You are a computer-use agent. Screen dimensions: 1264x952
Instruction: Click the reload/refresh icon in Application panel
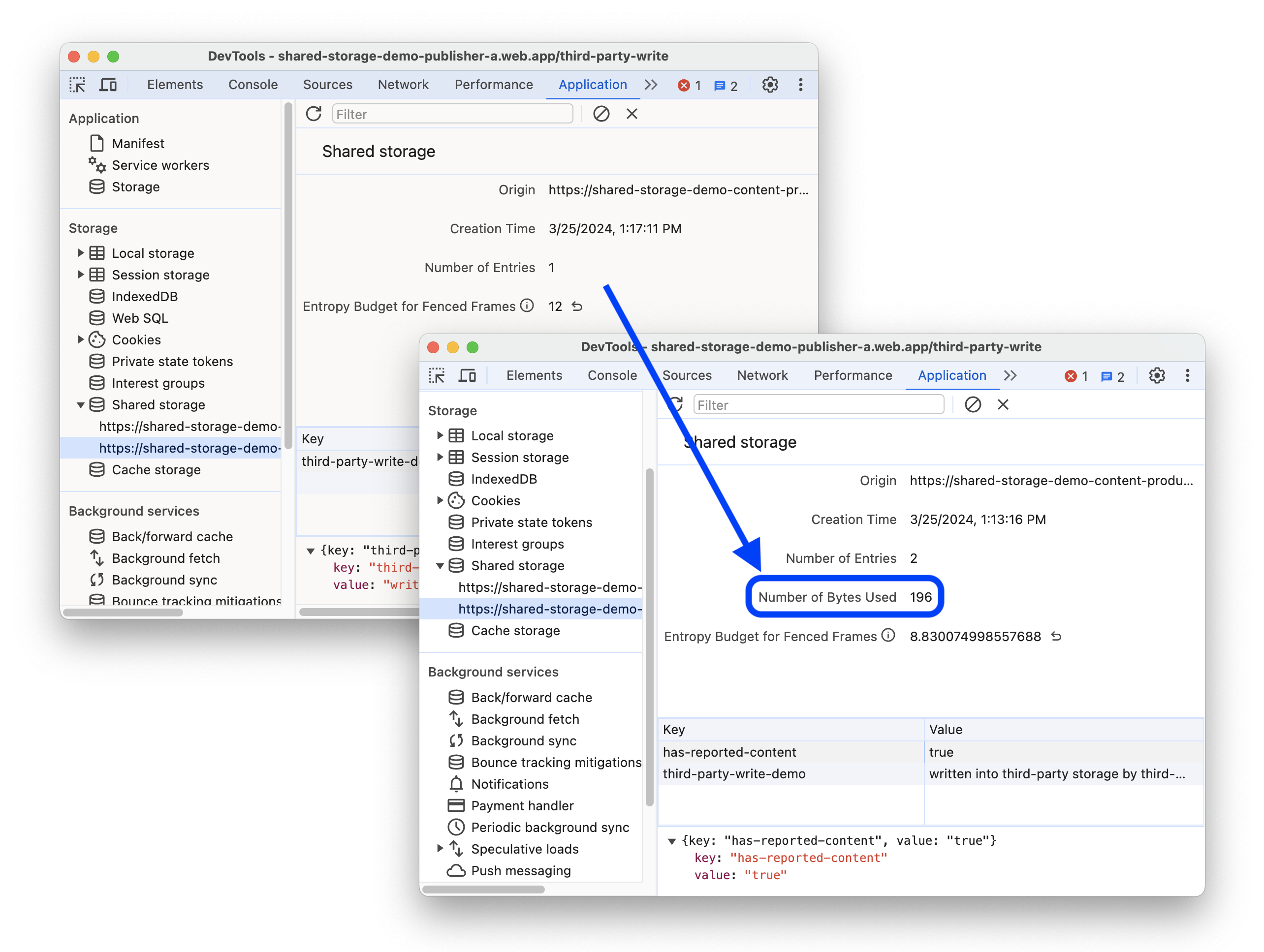pyautogui.click(x=314, y=114)
